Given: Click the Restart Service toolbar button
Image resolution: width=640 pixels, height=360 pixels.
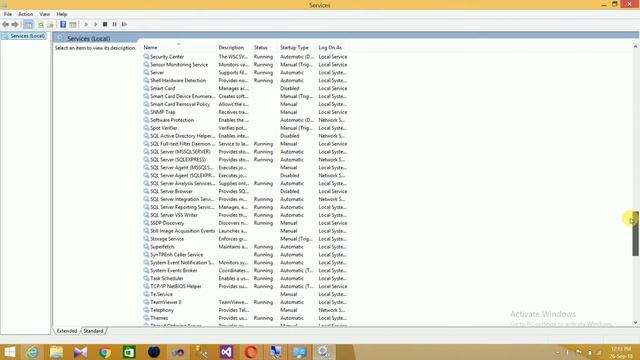Looking at the screenshot, I should (124, 24).
